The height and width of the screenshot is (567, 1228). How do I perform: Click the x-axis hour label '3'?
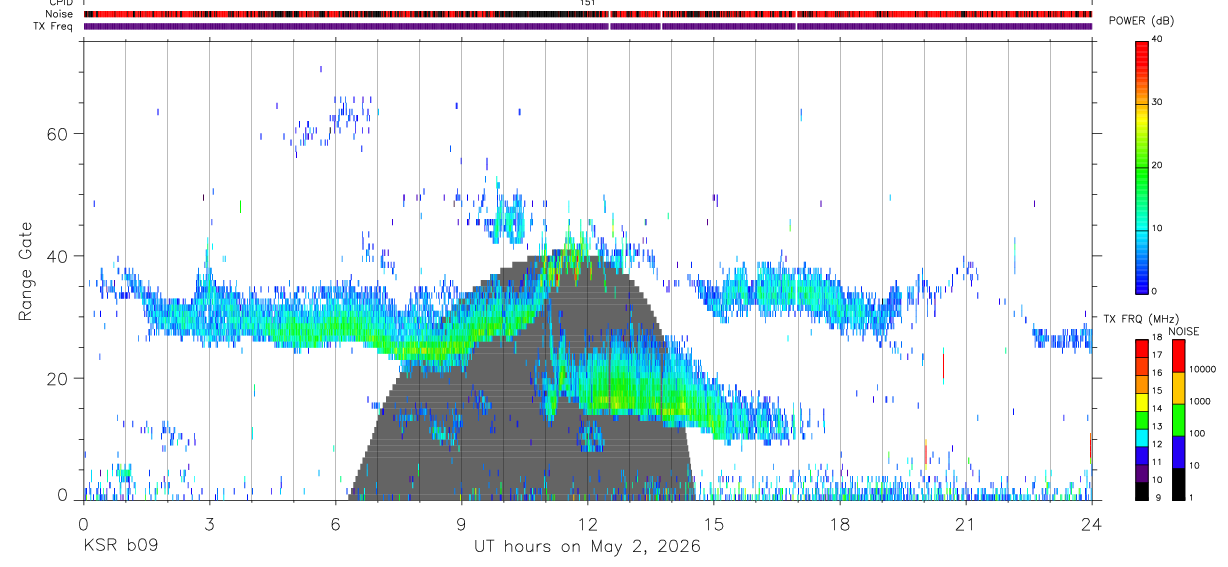tap(209, 523)
